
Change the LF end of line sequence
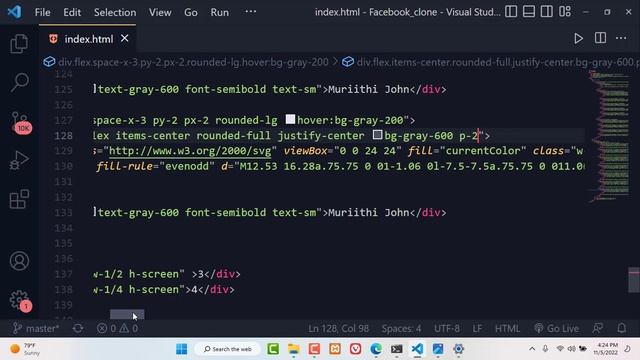tap(477, 328)
